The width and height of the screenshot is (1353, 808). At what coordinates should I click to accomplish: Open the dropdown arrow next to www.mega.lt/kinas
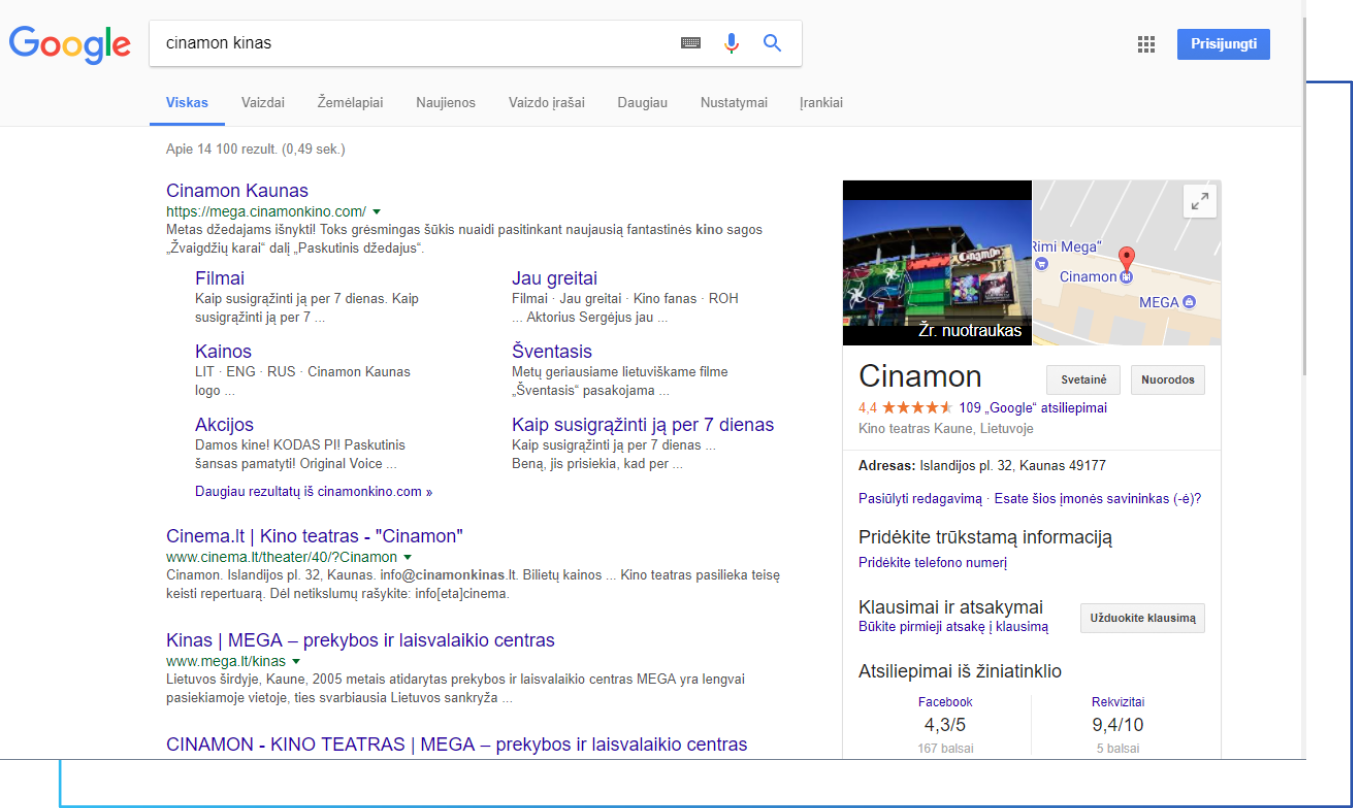click(x=296, y=662)
